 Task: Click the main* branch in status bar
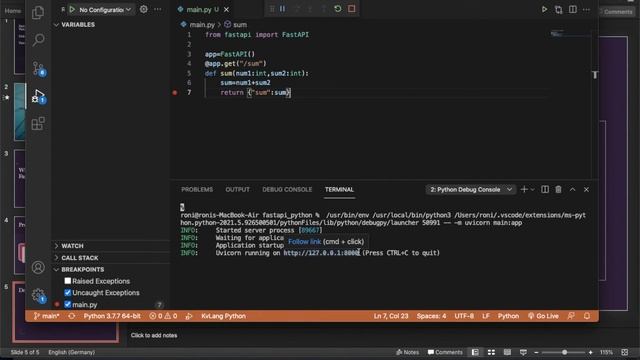tap(47, 316)
